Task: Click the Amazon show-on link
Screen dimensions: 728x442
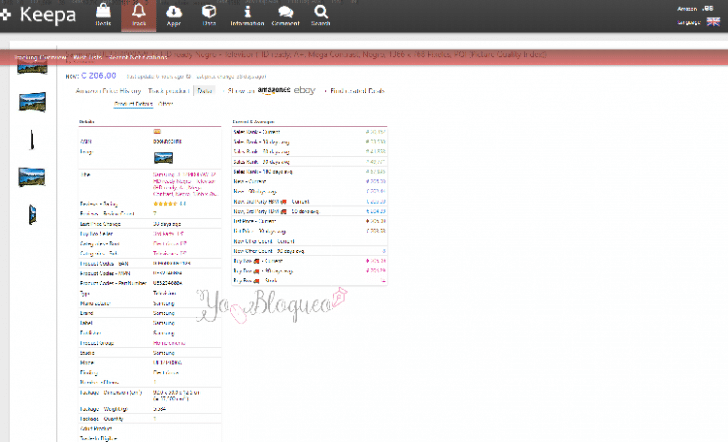Action: (x=273, y=90)
